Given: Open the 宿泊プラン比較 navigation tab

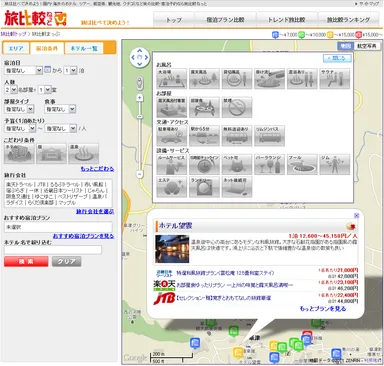Looking at the screenshot, I should (225, 20).
